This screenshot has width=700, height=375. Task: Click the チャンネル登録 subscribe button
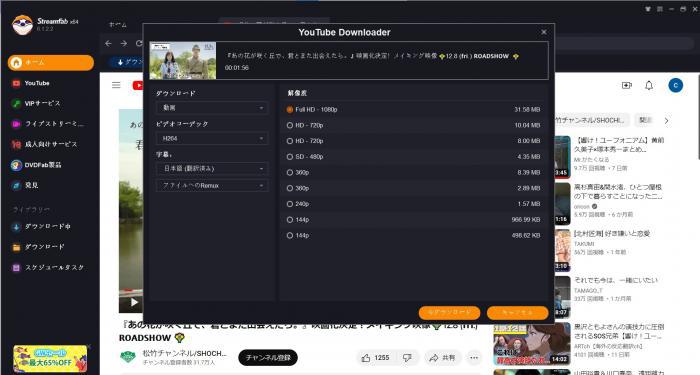coord(268,358)
